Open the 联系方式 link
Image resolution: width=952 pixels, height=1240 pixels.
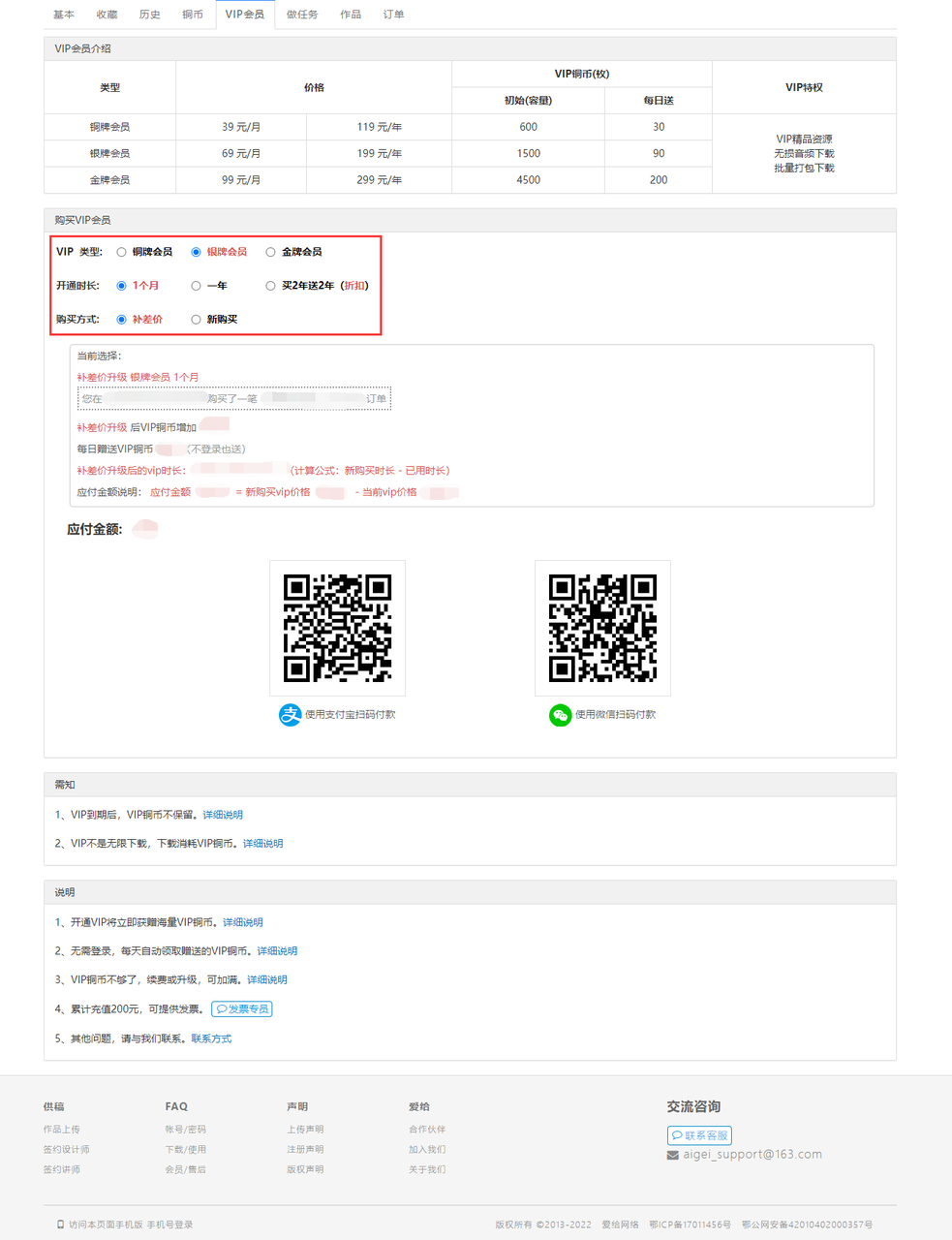[211, 1038]
